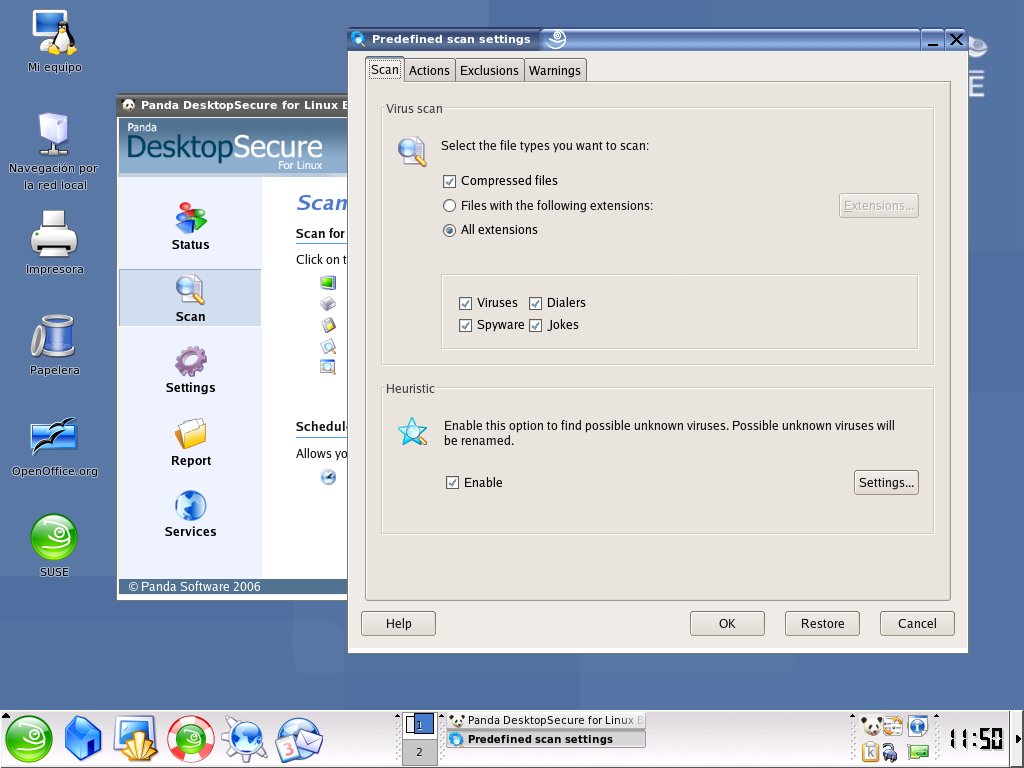Viewport: 1024px width, 768px height.
Task: Click the Restore button
Action: point(822,623)
